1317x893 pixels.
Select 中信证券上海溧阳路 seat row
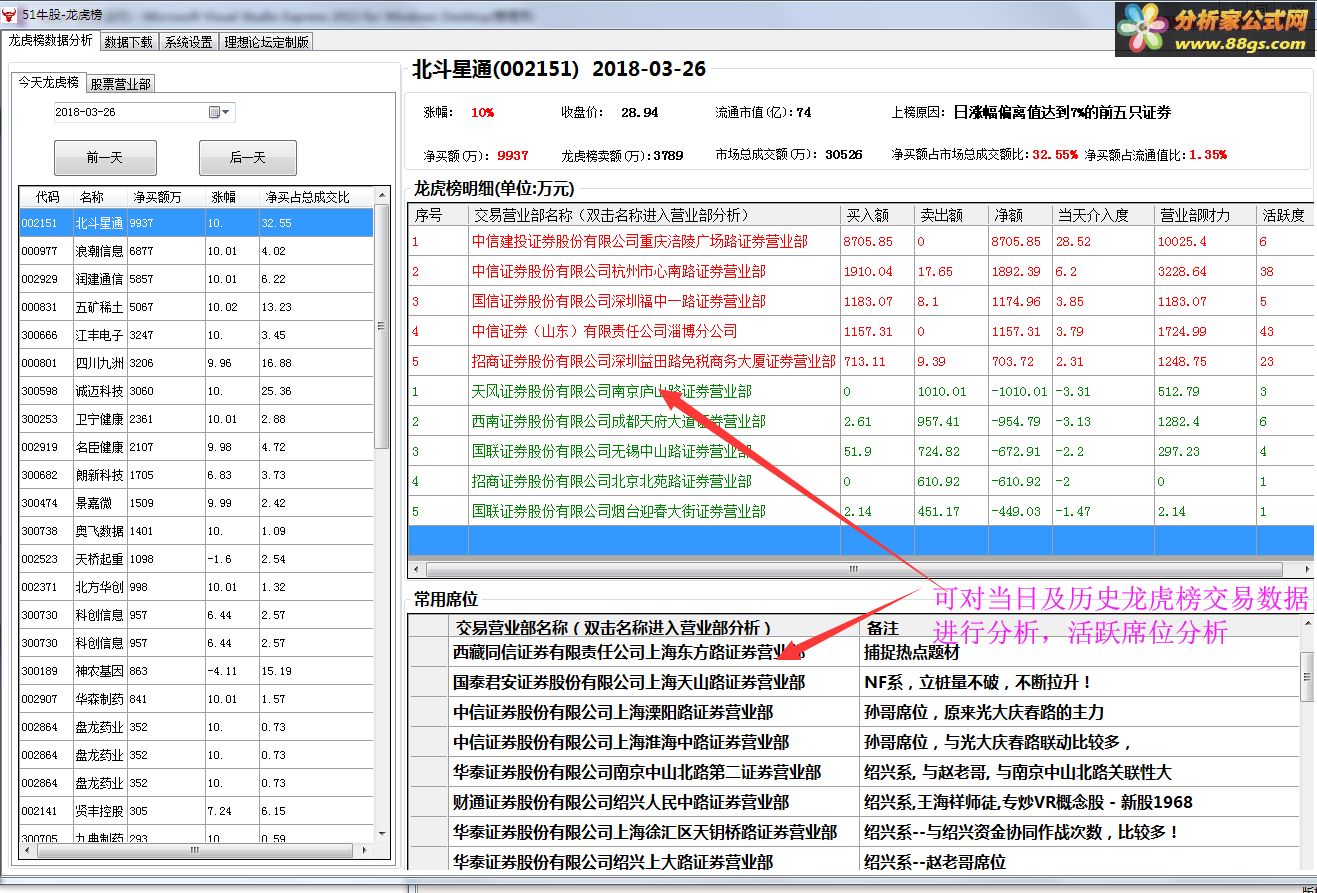coord(854,712)
